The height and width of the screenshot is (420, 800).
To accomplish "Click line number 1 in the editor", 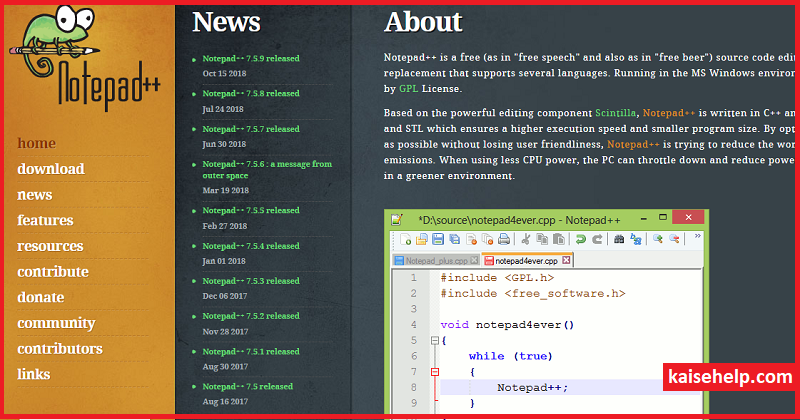I will click(x=414, y=278).
